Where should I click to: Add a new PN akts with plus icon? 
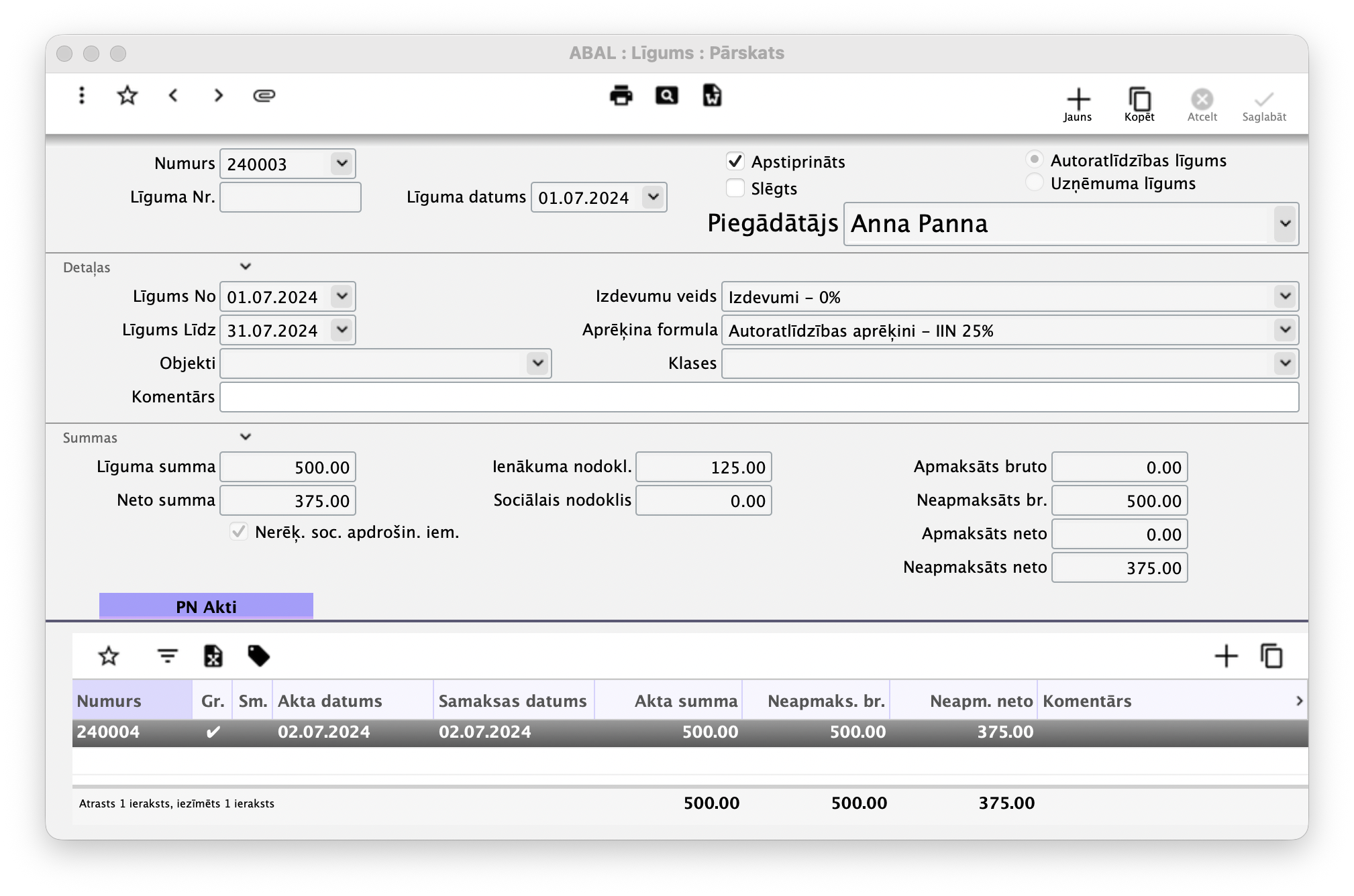pyautogui.click(x=1226, y=656)
